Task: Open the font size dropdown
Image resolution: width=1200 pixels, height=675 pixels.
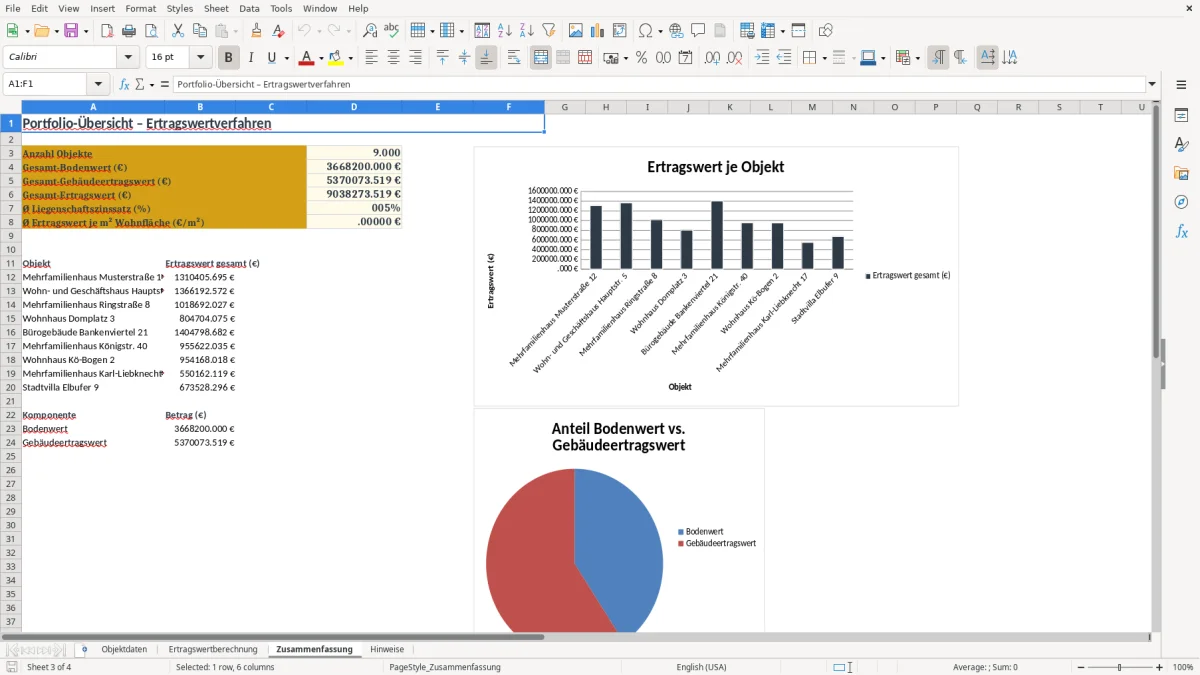Action: tap(201, 58)
